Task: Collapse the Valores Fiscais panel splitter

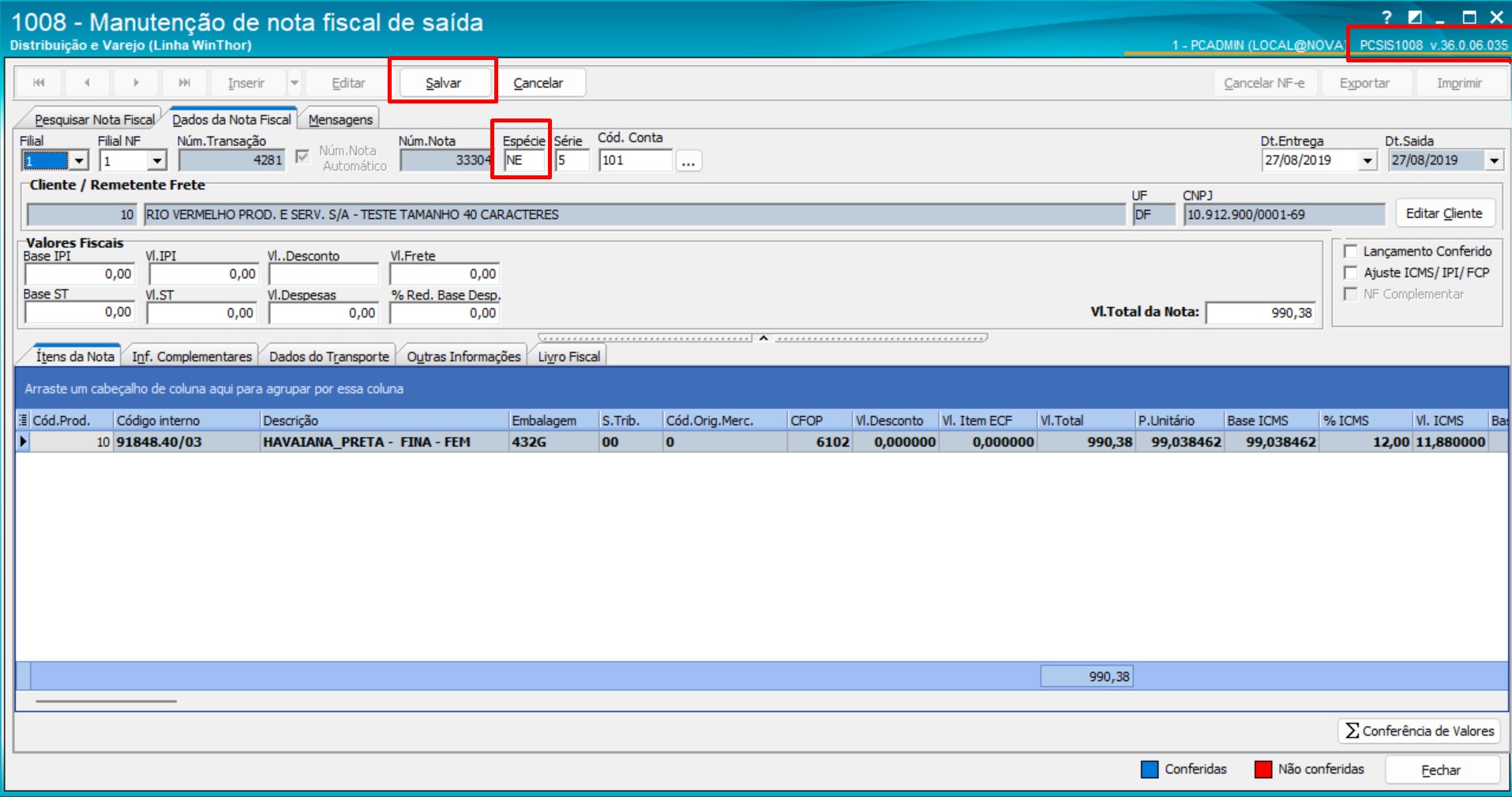Action: pyautogui.click(x=764, y=338)
